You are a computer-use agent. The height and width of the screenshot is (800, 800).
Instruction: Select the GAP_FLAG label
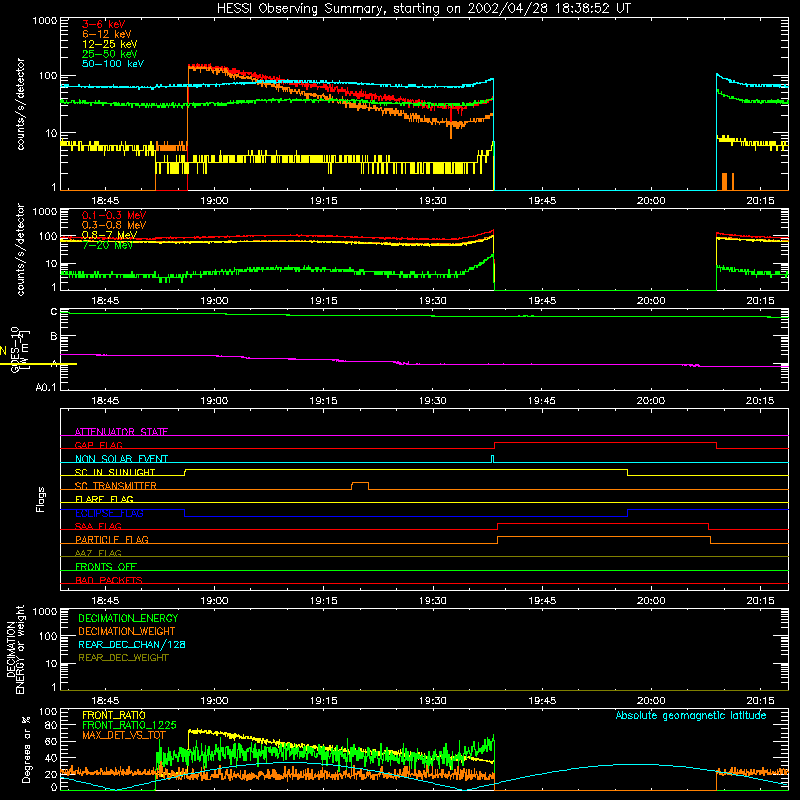(x=98, y=445)
